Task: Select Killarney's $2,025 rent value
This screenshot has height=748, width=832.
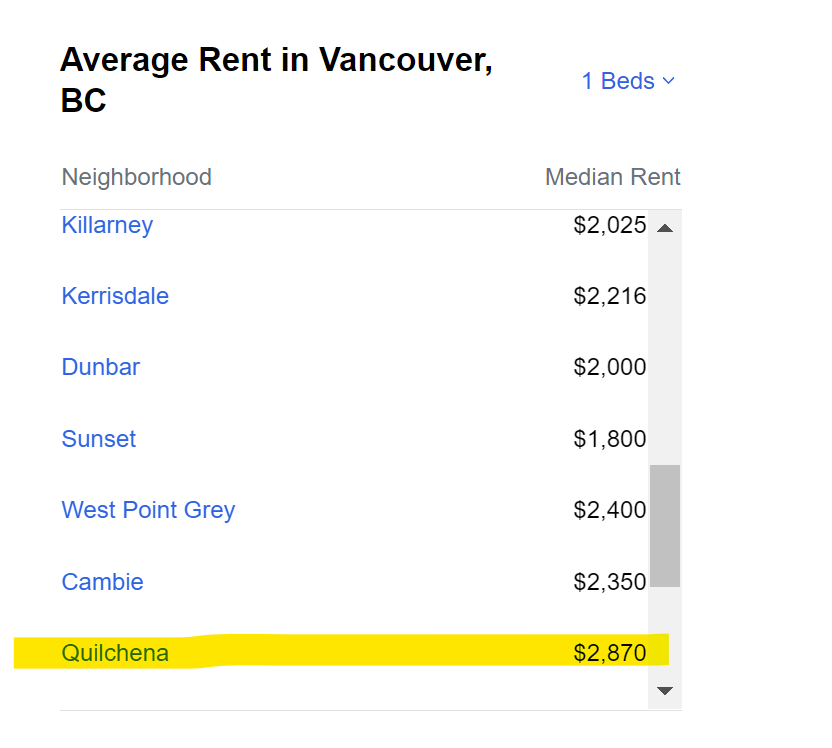Action: (610, 225)
